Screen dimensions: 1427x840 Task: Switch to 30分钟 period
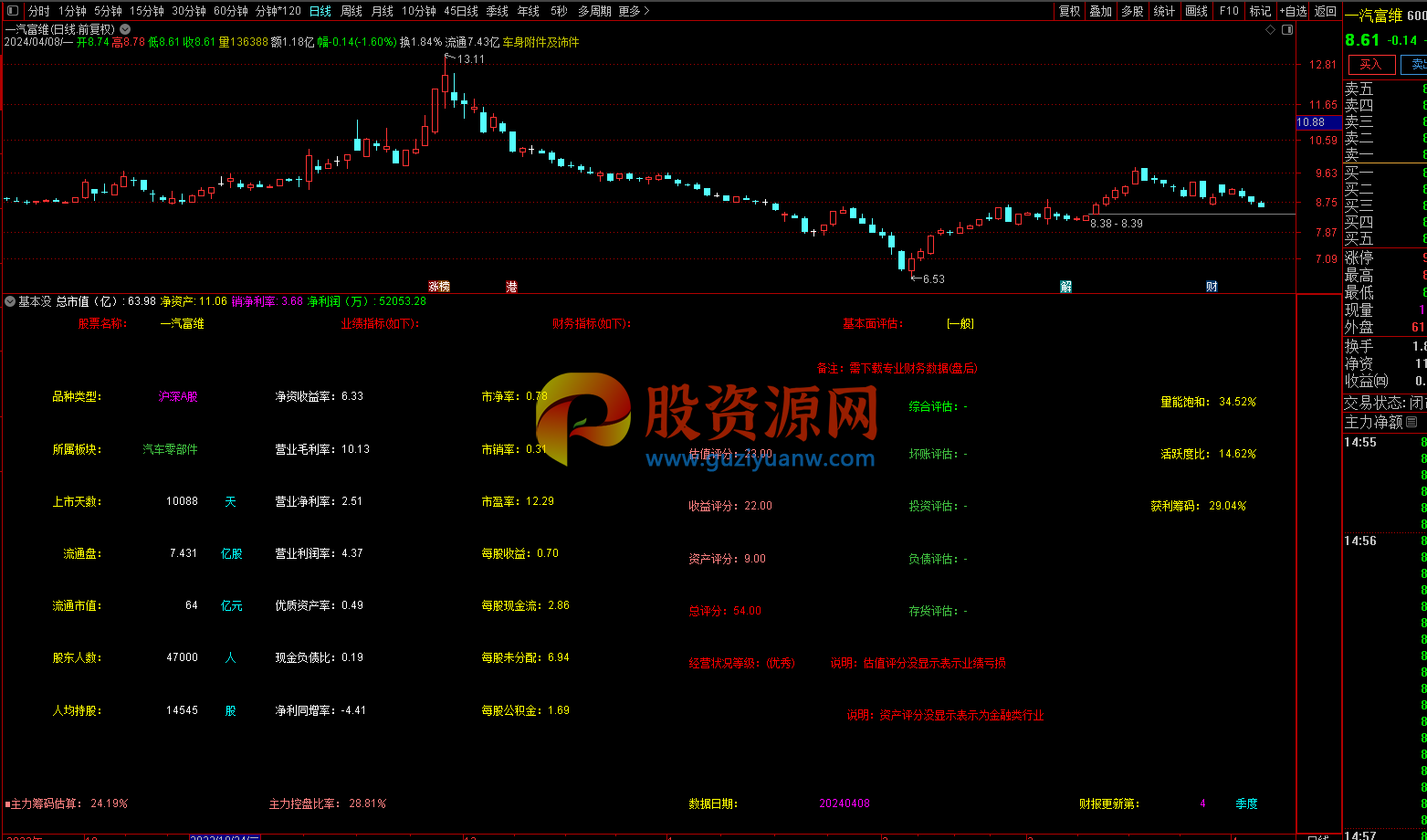(x=189, y=11)
